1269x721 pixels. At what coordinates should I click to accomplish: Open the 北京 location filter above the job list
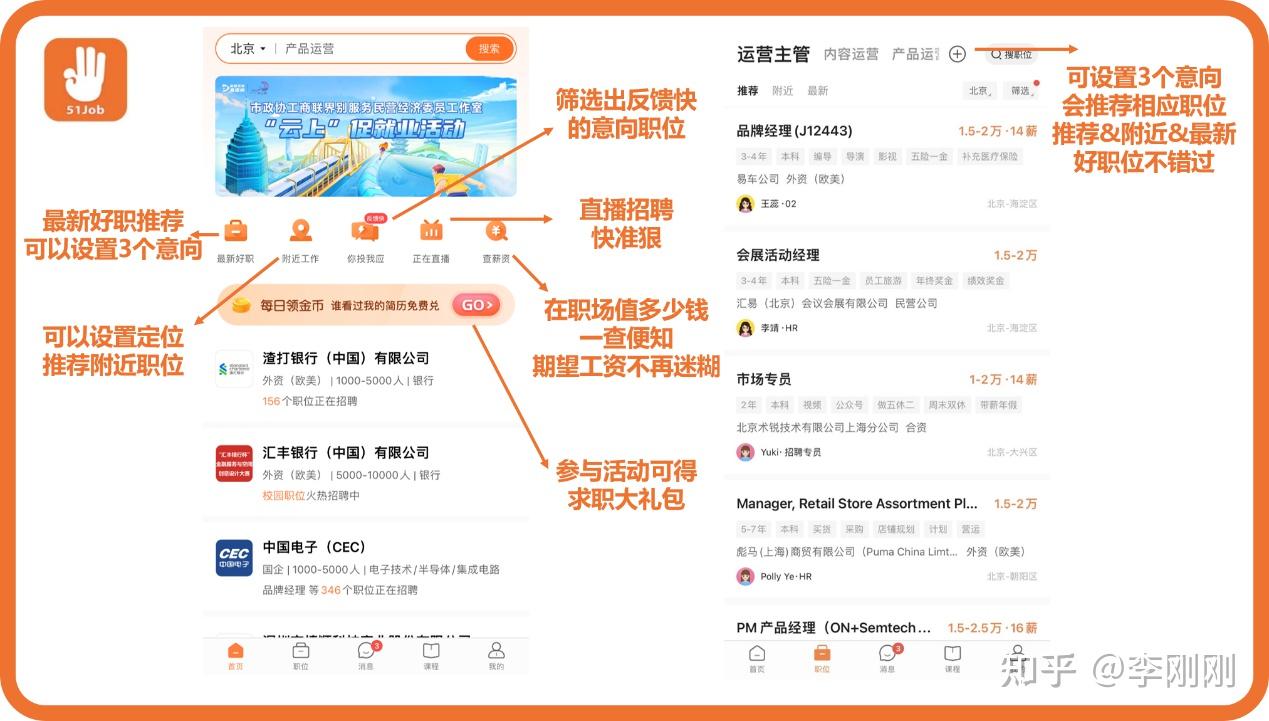[978, 91]
